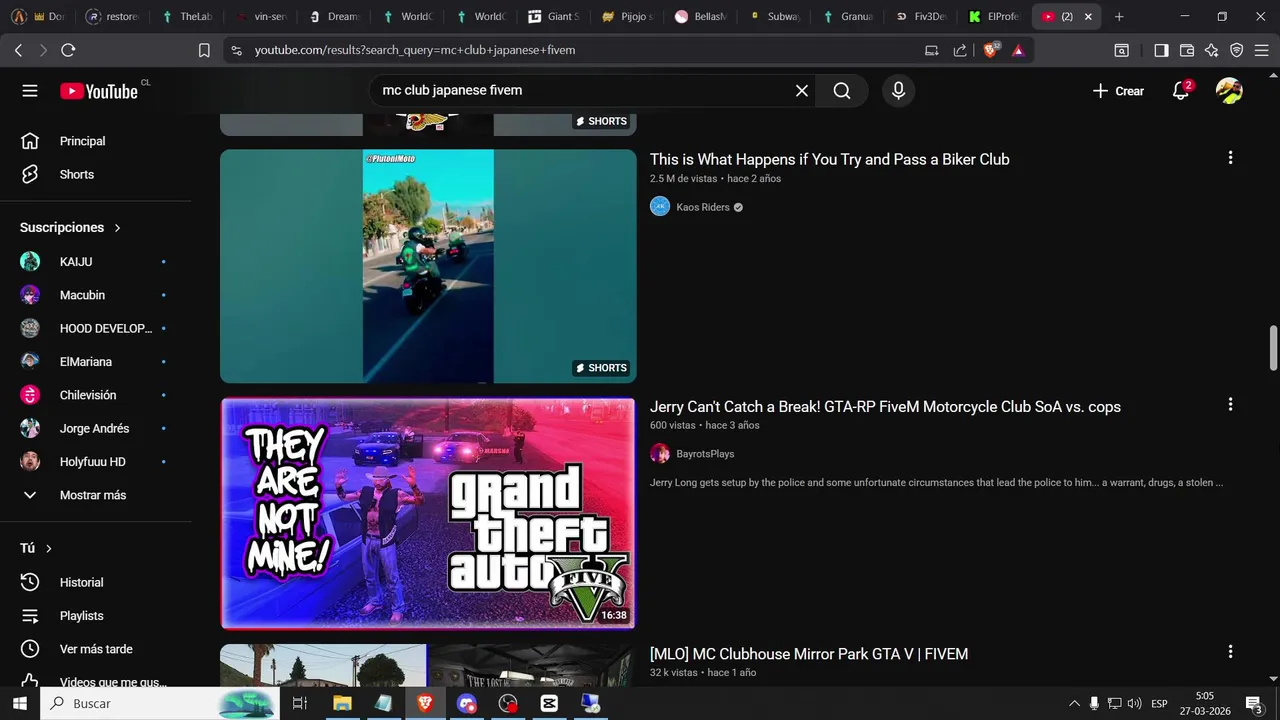Click the Crear button
Screen dimensions: 1280x720
pos(1118,91)
